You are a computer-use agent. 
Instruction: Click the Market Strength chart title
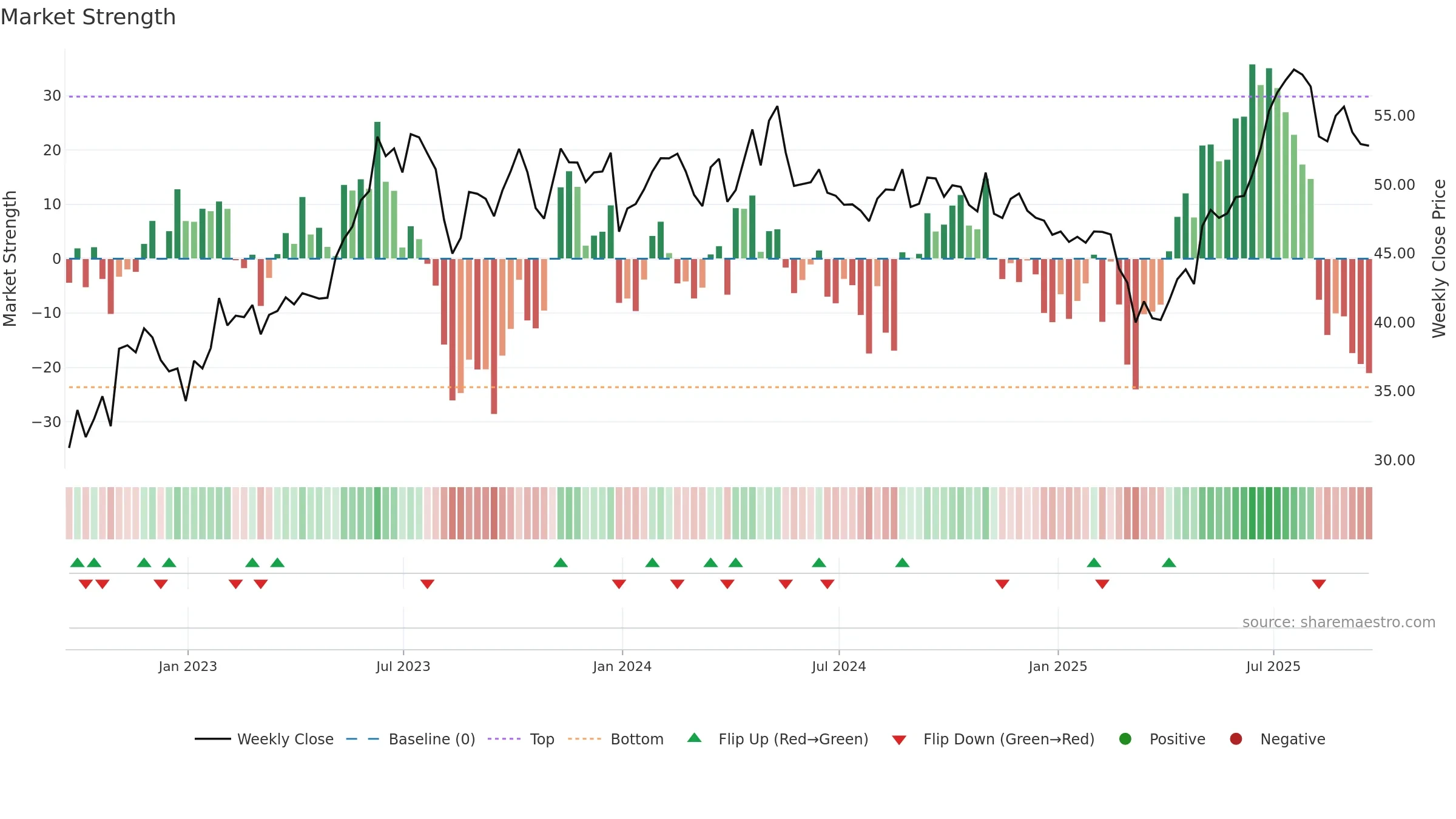(x=88, y=17)
